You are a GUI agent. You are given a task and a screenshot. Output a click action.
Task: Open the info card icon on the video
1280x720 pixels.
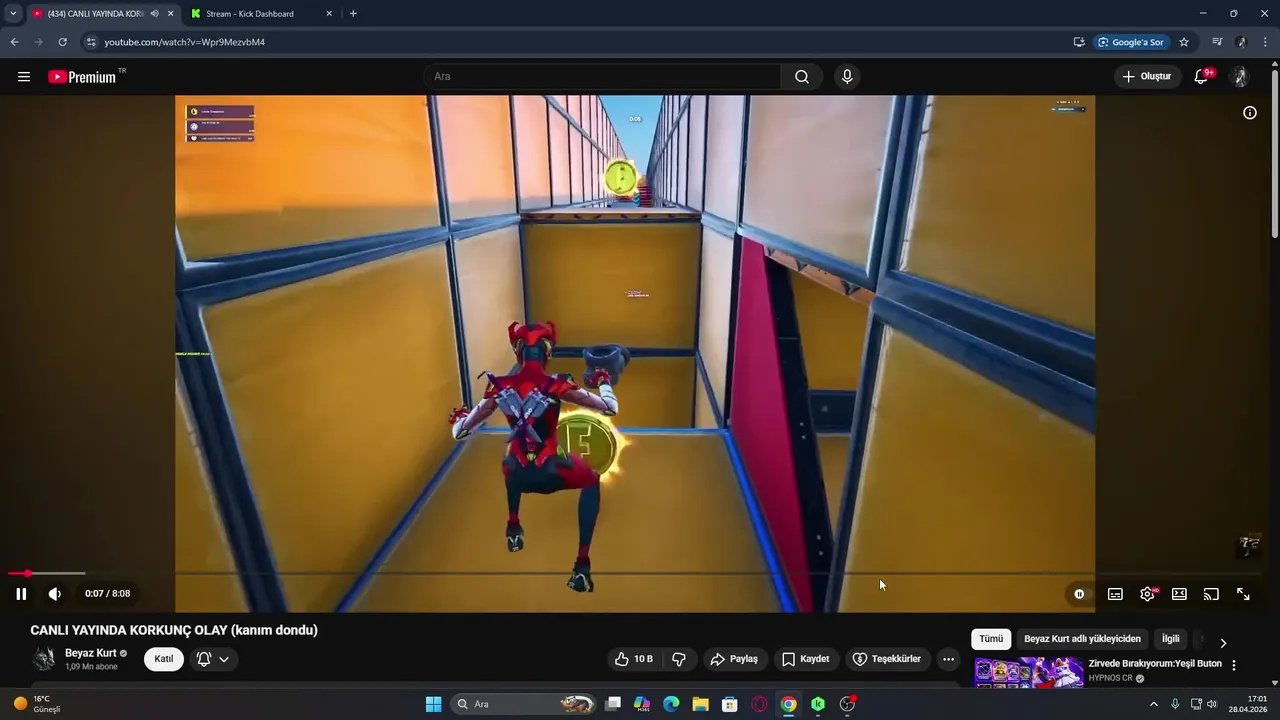coord(1250,113)
